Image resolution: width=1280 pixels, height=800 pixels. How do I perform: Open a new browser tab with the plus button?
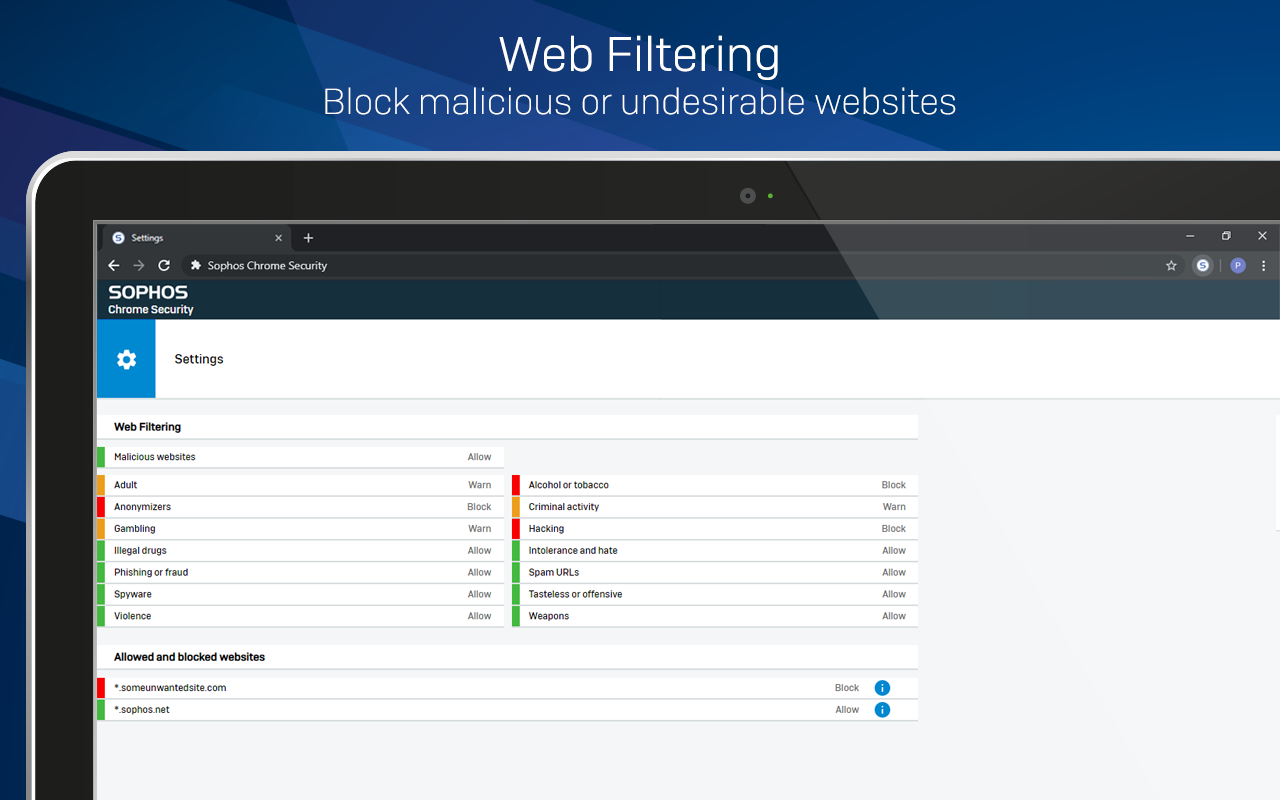308,238
